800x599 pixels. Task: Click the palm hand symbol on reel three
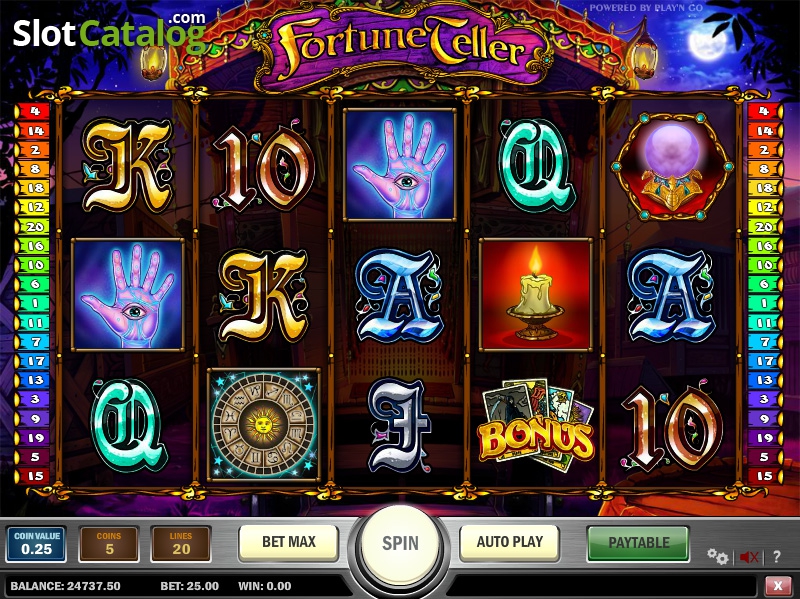click(x=400, y=165)
